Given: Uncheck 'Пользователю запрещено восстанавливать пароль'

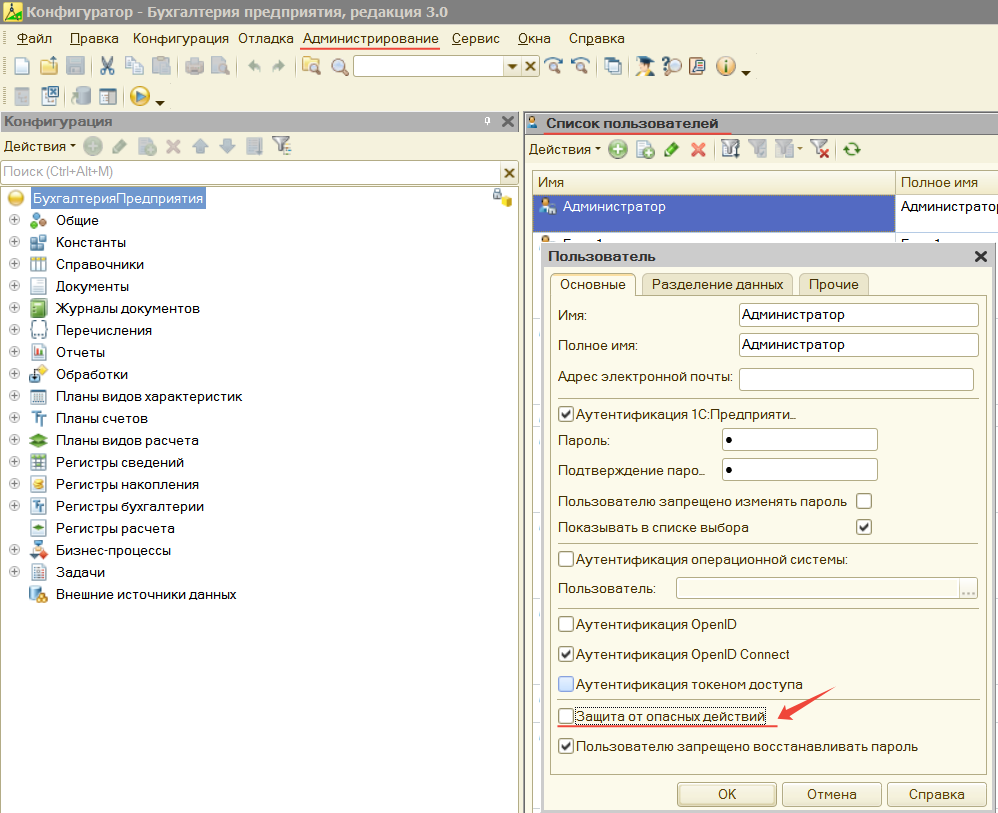Looking at the screenshot, I should click(565, 747).
